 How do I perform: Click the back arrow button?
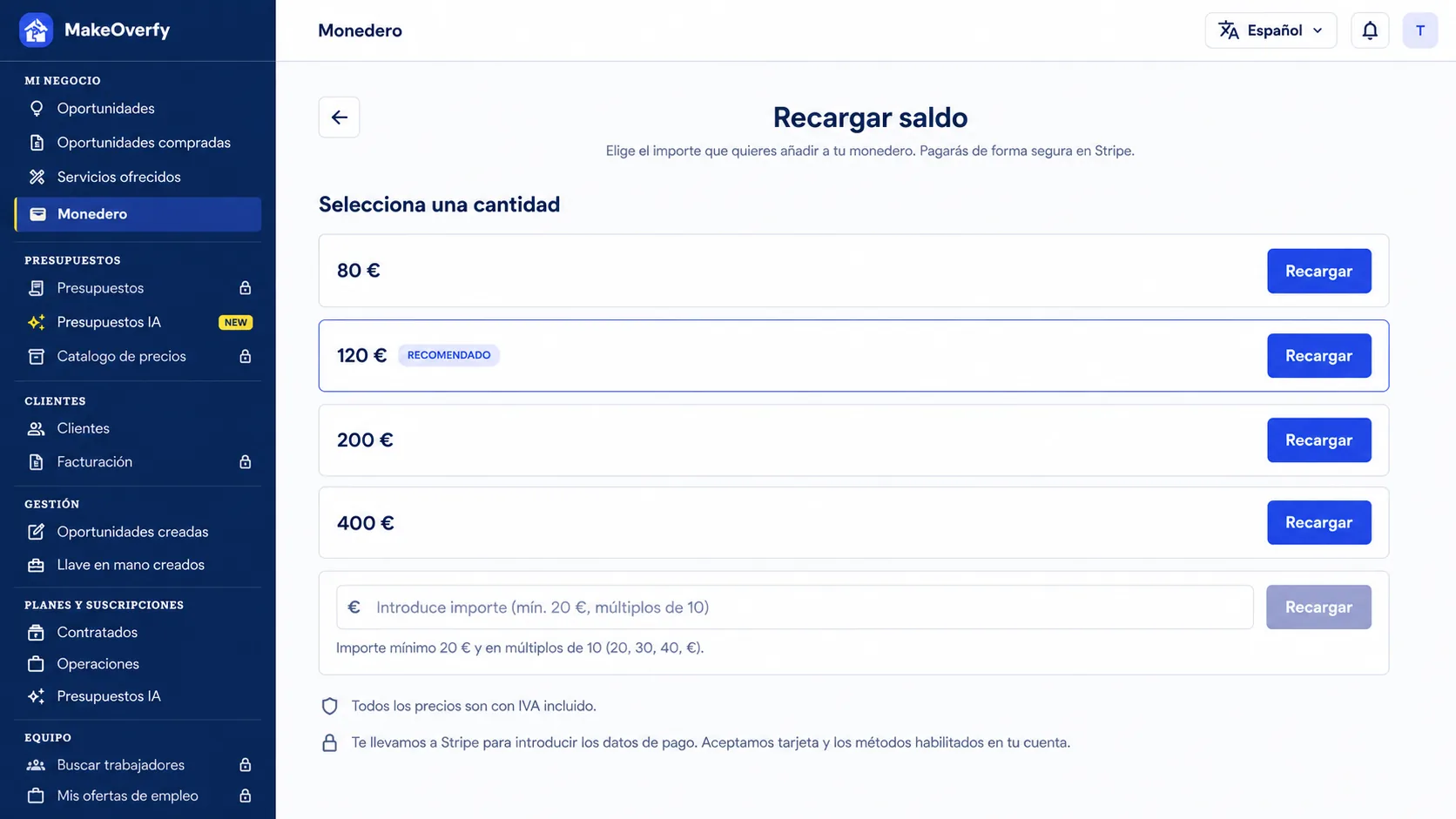339,117
